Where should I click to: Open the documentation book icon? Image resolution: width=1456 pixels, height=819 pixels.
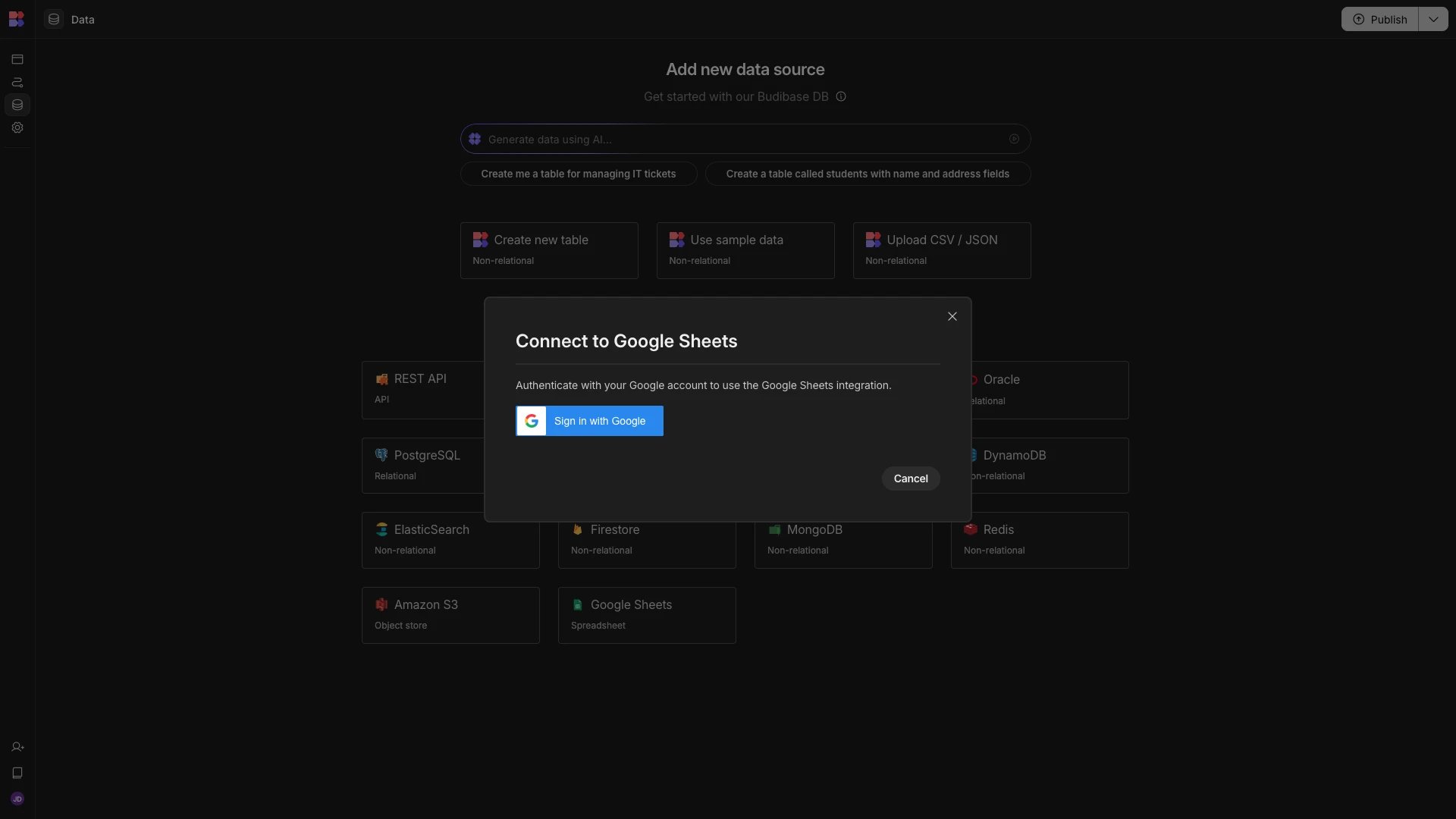17,773
